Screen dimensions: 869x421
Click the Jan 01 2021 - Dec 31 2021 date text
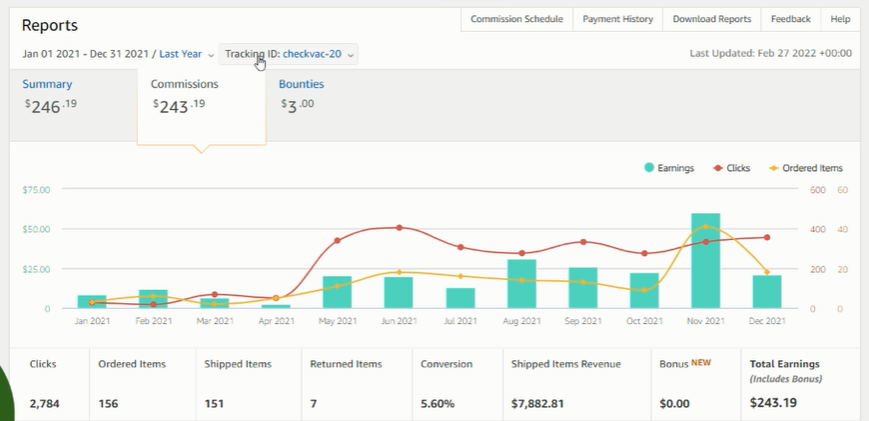coord(85,54)
